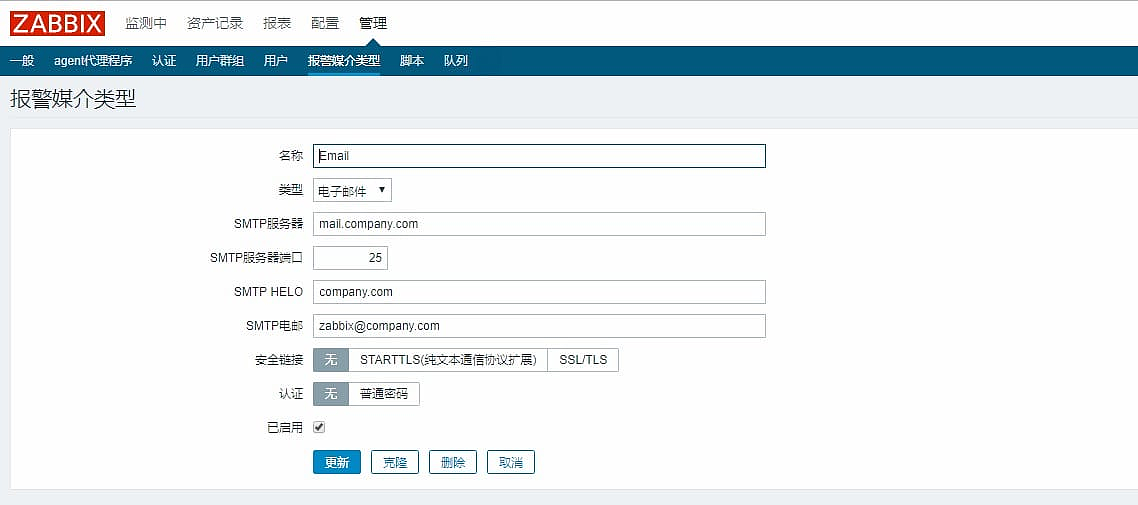Uncheck the 已启用 checkbox
This screenshot has width=1138, height=505.
[319, 427]
